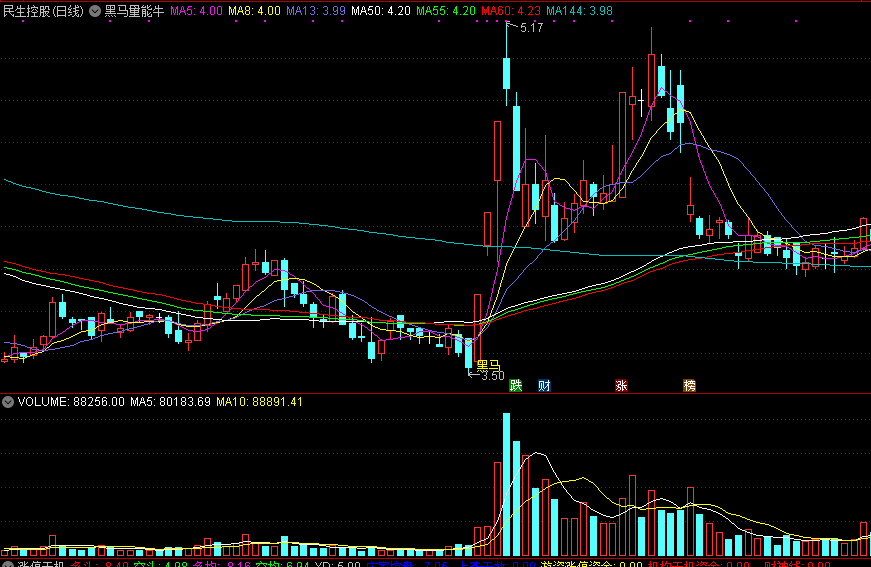
Task: Click the orange 榜 event marker icon
Action: [x=689, y=385]
